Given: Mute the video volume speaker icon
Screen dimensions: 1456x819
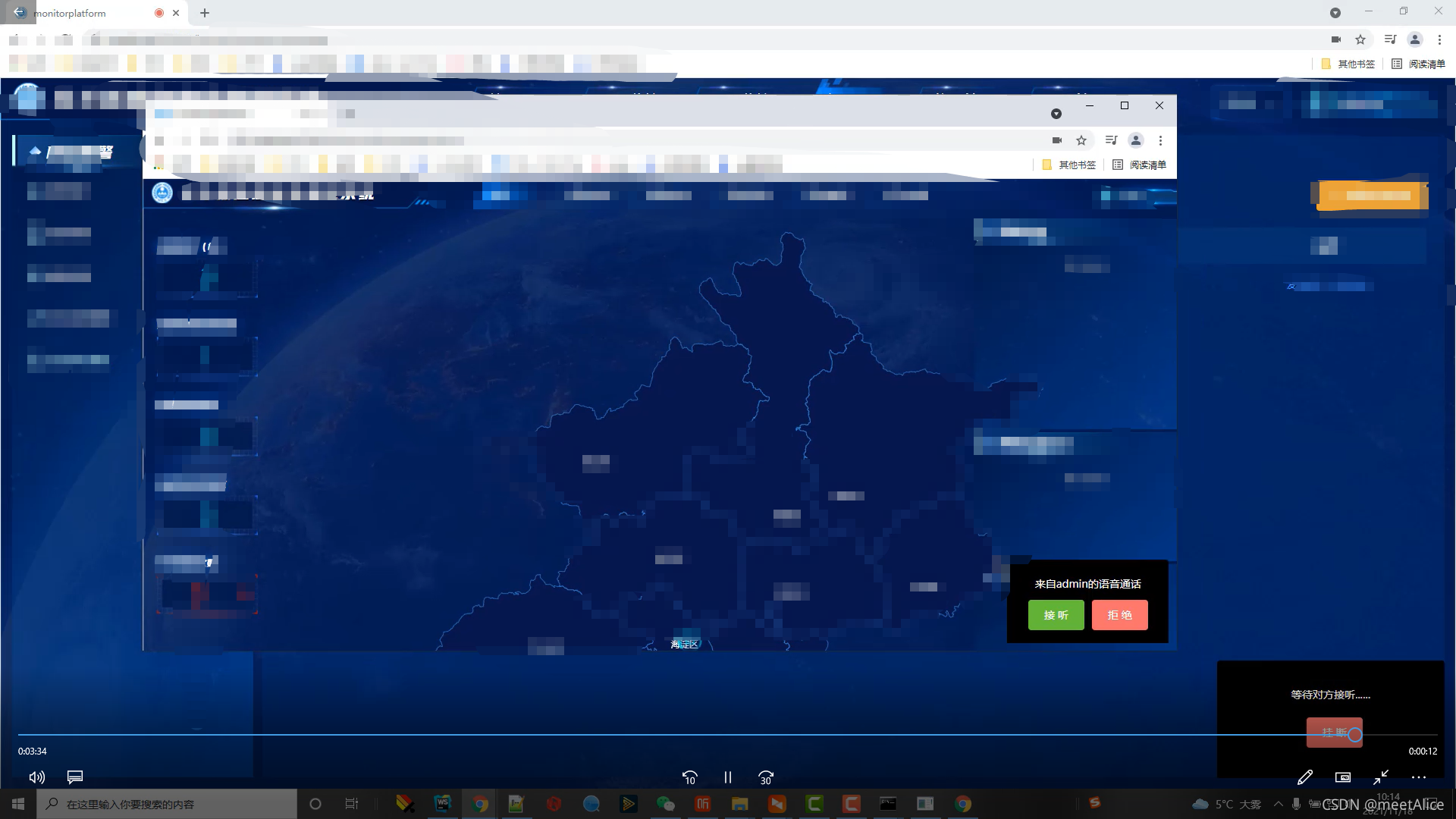Looking at the screenshot, I should (x=36, y=777).
